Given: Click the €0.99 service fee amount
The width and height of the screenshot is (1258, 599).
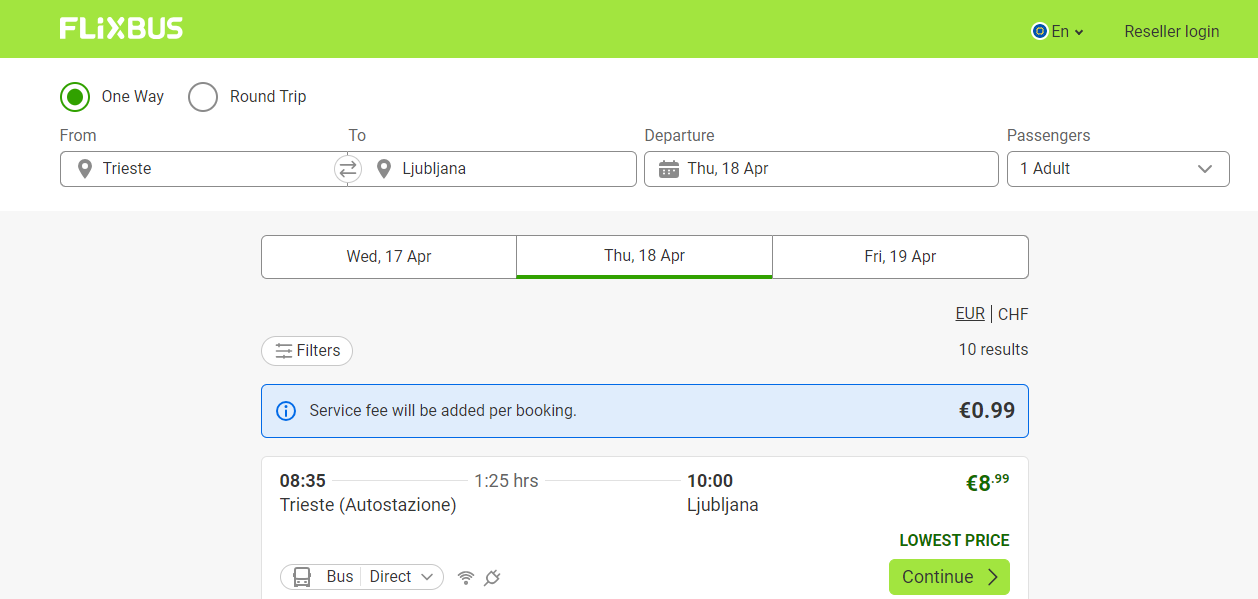Looking at the screenshot, I should (x=987, y=410).
